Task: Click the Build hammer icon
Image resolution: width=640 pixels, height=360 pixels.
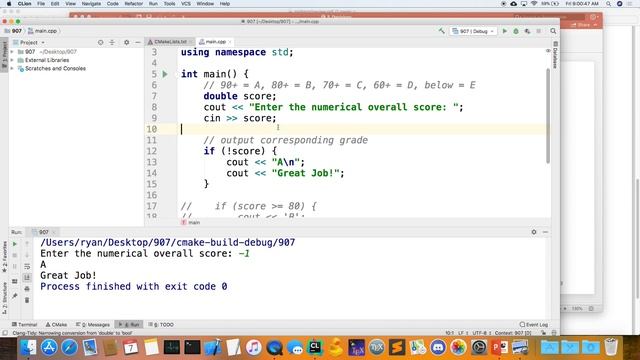Action: pyautogui.click(x=442, y=31)
